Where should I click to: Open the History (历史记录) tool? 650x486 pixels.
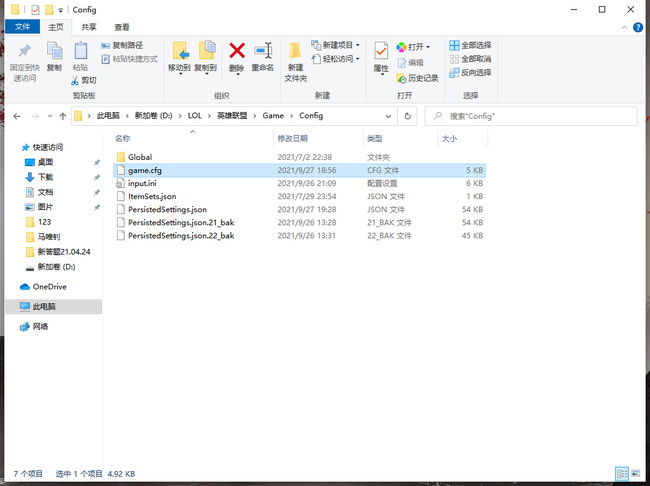pyautogui.click(x=417, y=78)
